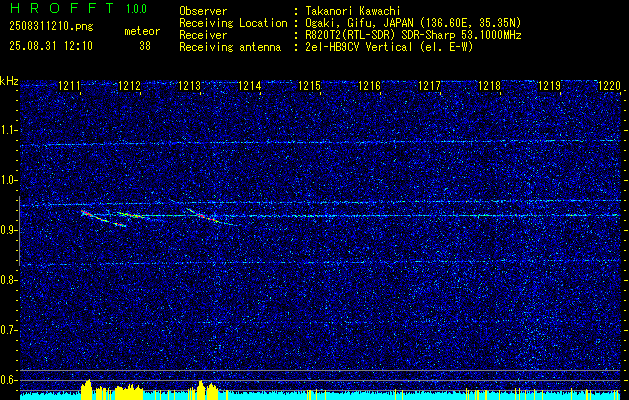Click the kHz axis unit label
This screenshot has width=629, height=400.
tap(9, 81)
